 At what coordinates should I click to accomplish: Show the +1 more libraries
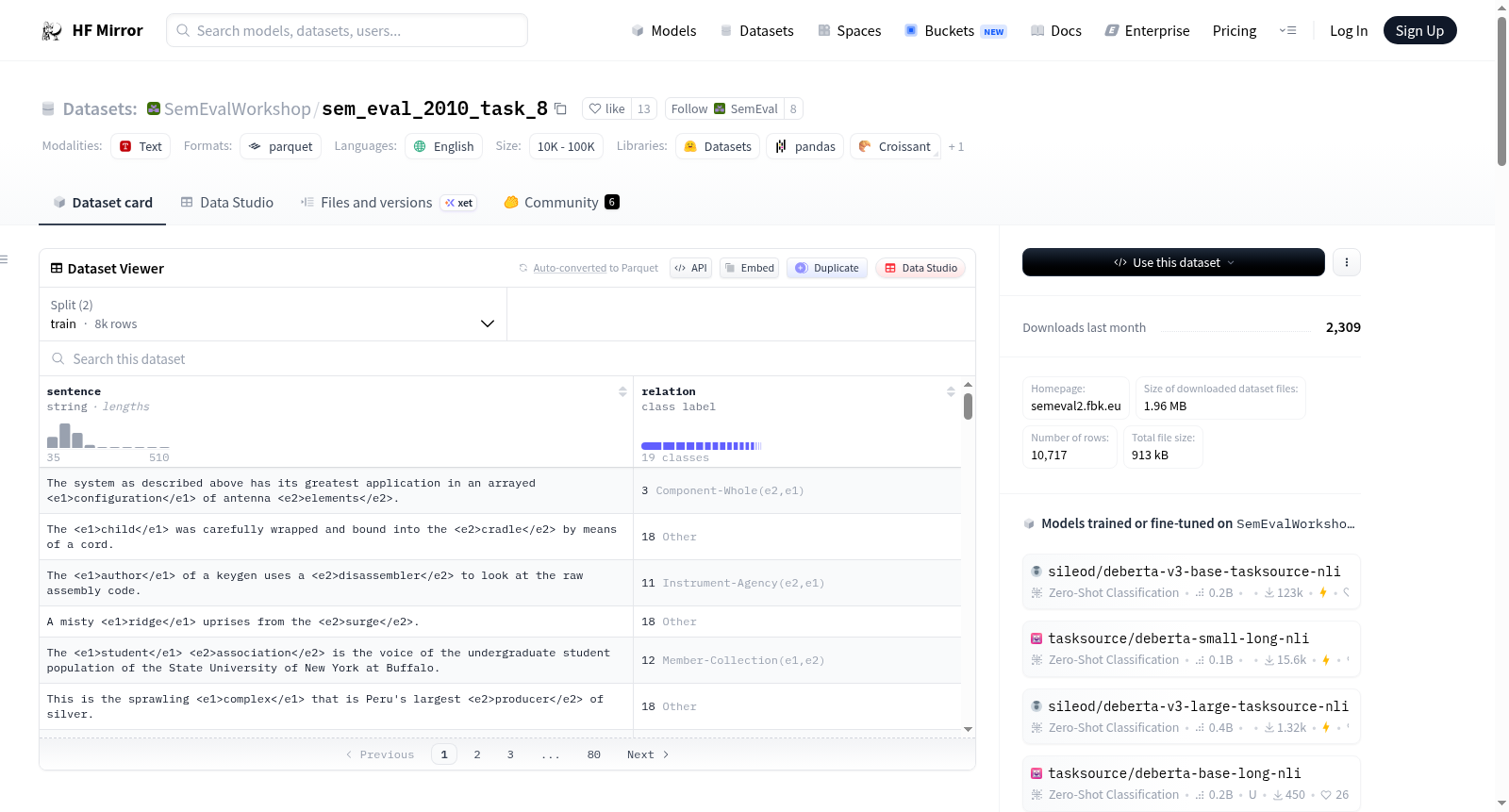(956, 147)
